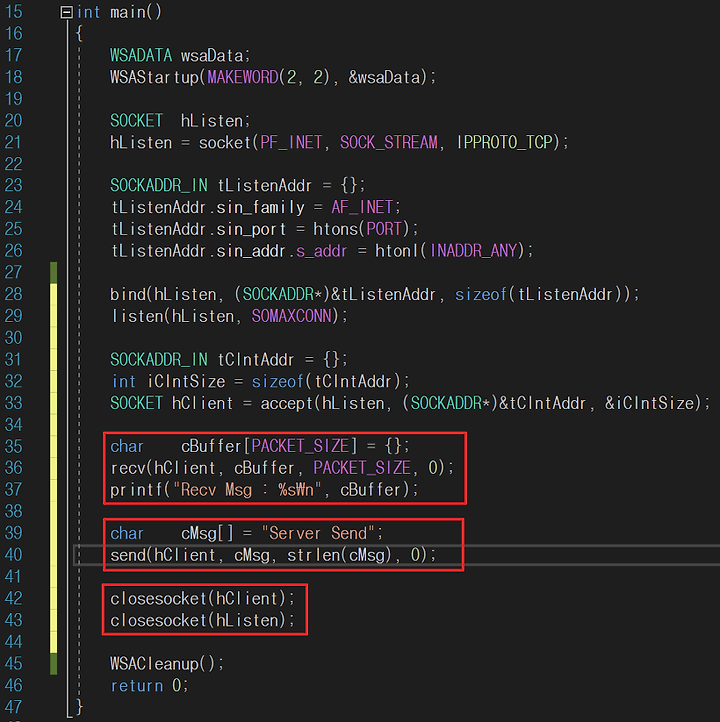Click the PORT macro inside htons
This screenshot has width=720, height=722.
pos(384,229)
